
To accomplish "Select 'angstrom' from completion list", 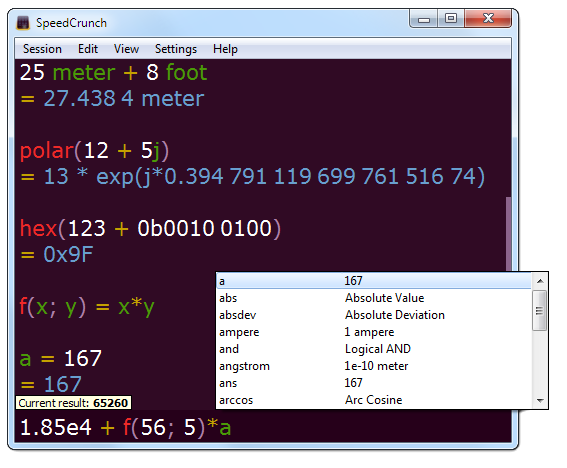I will click(x=374, y=366).
